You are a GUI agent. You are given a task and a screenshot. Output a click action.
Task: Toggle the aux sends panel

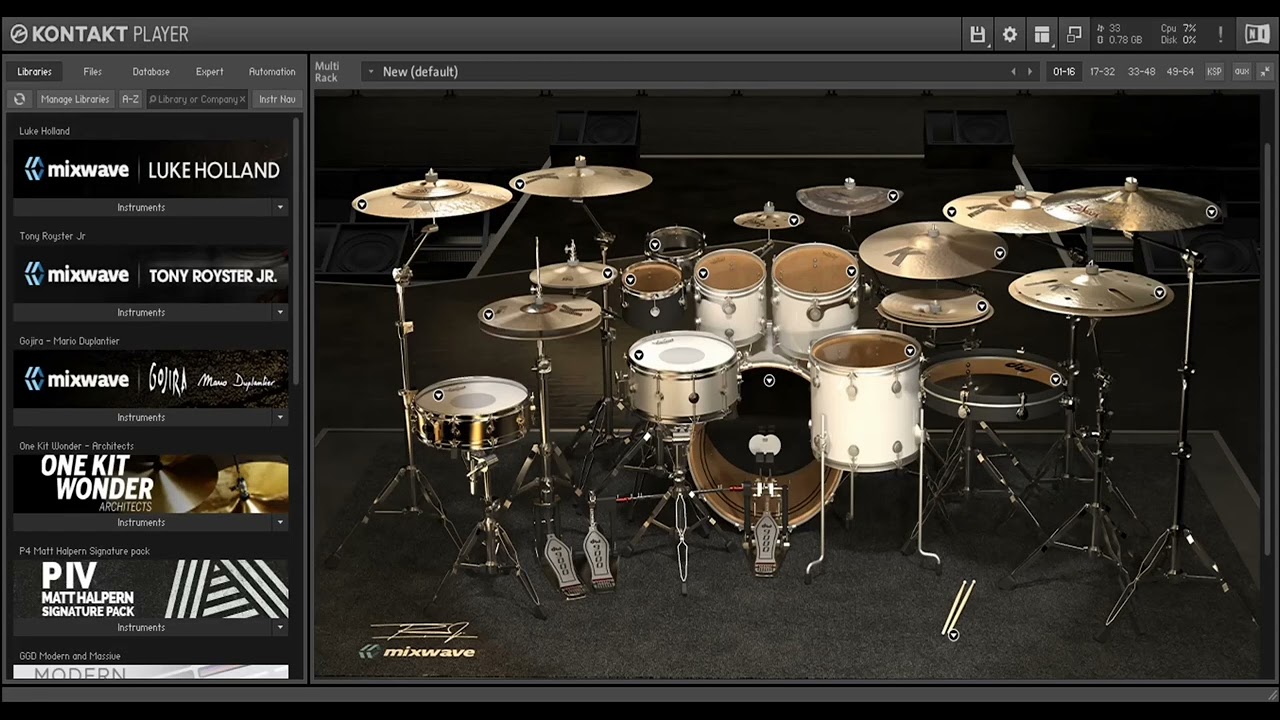pyautogui.click(x=1241, y=71)
